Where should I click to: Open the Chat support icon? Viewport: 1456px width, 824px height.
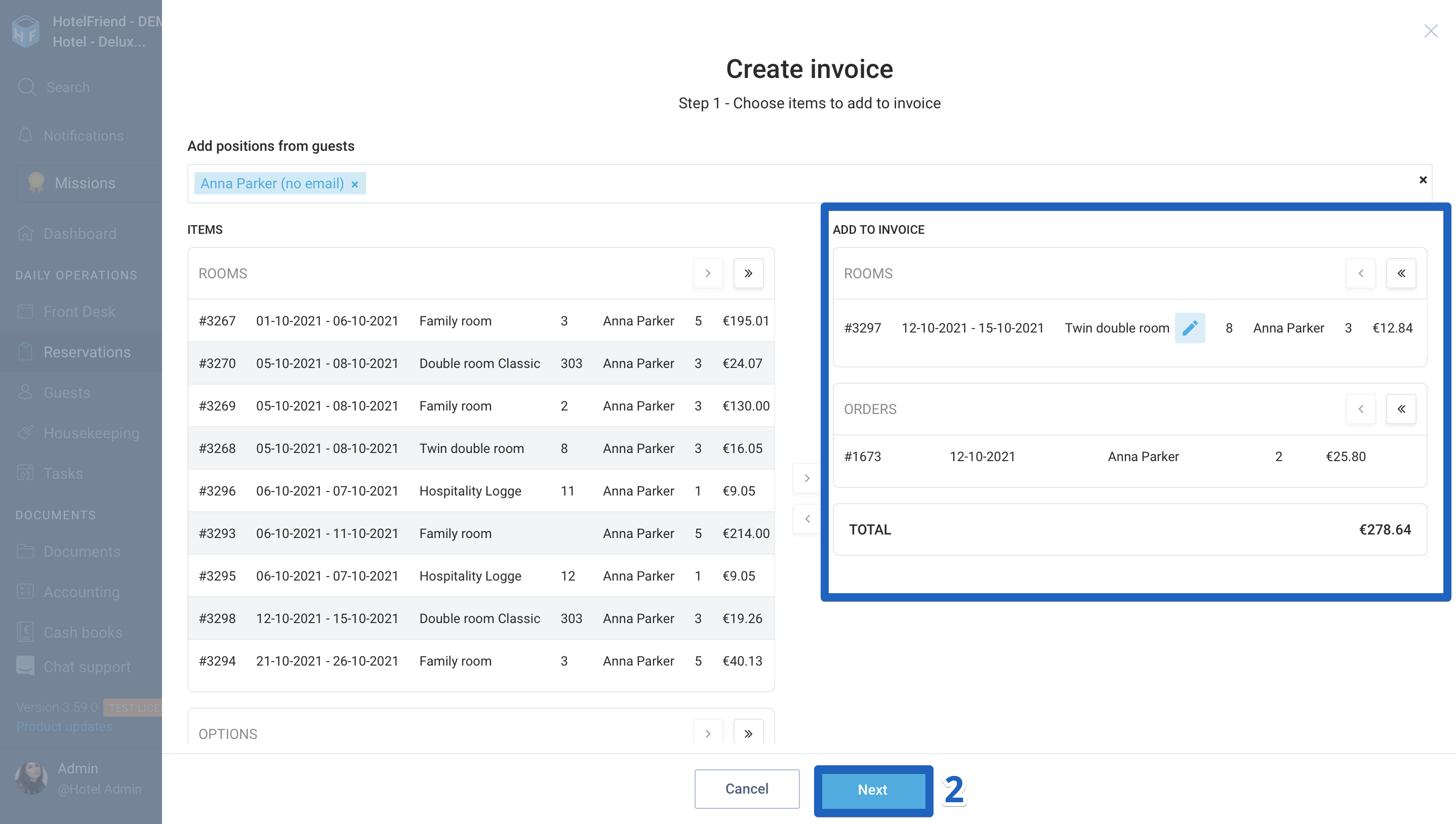(x=25, y=666)
